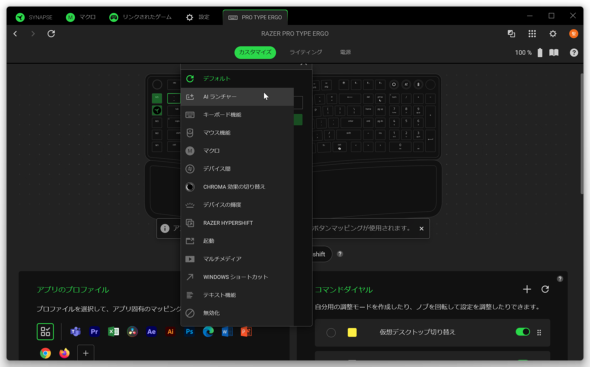Open キーボード機能 in the mapping menu

point(237,115)
